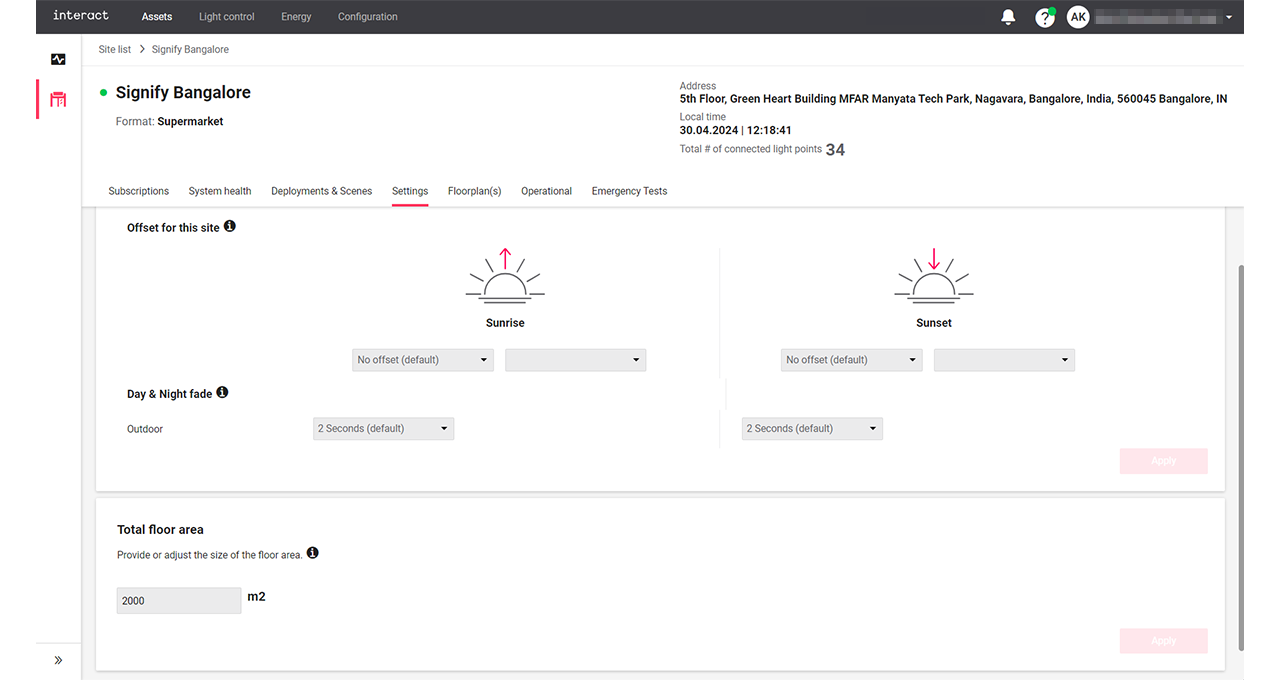Open the Sunset No offset dropdown
Image resolution: width=1280 pixels, height=700 pixels.
coord(851,360)
